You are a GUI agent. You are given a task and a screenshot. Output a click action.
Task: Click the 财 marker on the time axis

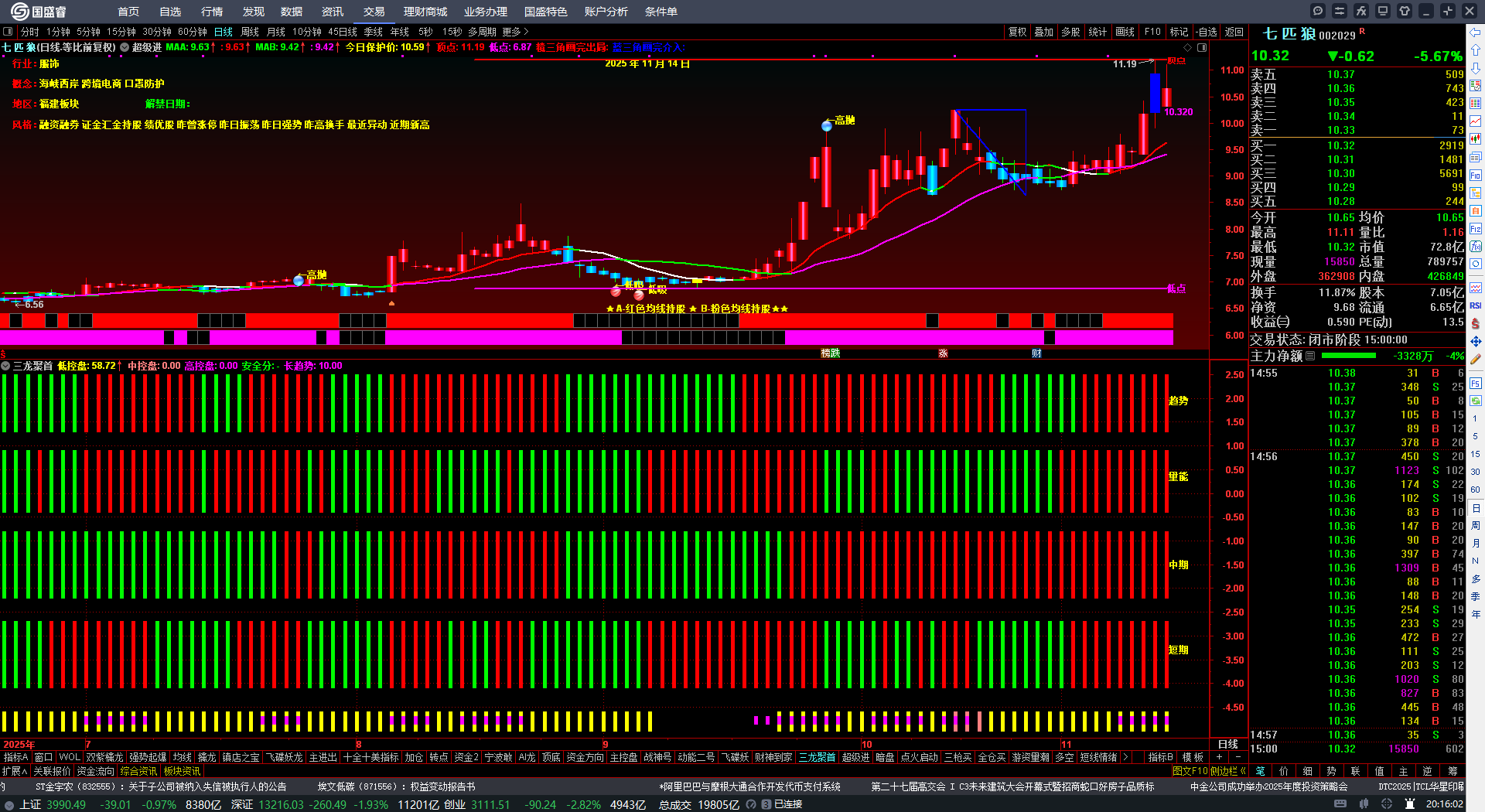(1036, 353)
